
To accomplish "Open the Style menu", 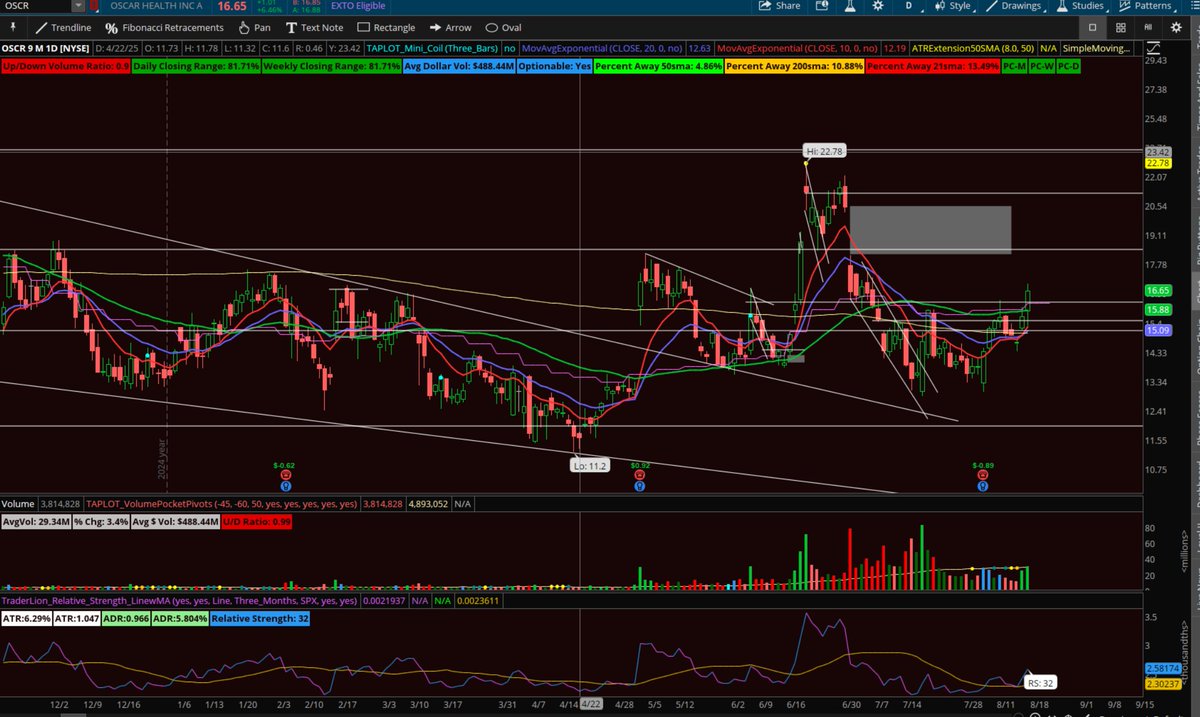I will click(x=954, y=6).
